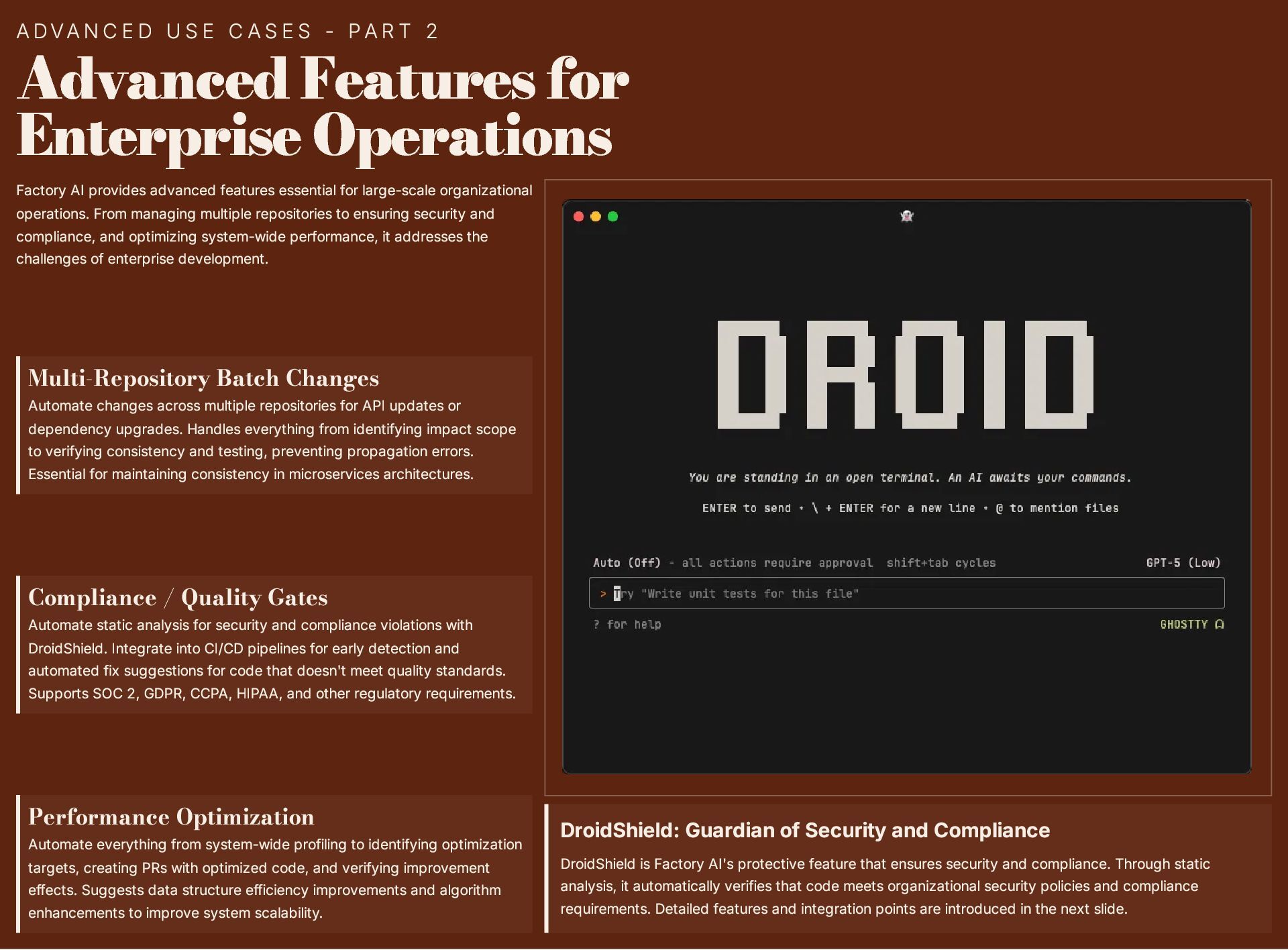Select the Multi-Repository Batch Changes heading
Viewport: 1288px width, 950px height.
pos(203,378)
